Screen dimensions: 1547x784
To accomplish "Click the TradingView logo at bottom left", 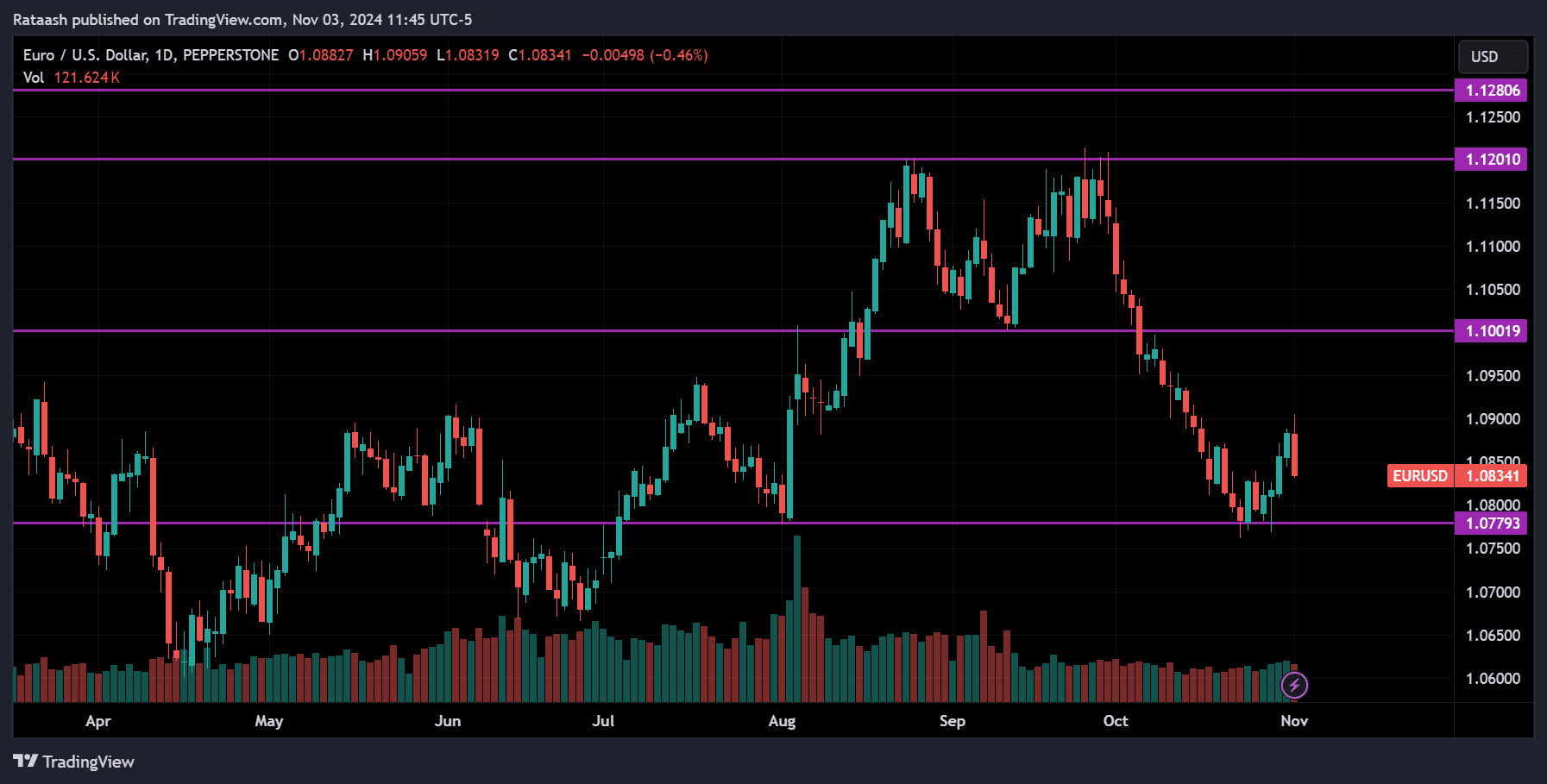I will coord(74,762).
